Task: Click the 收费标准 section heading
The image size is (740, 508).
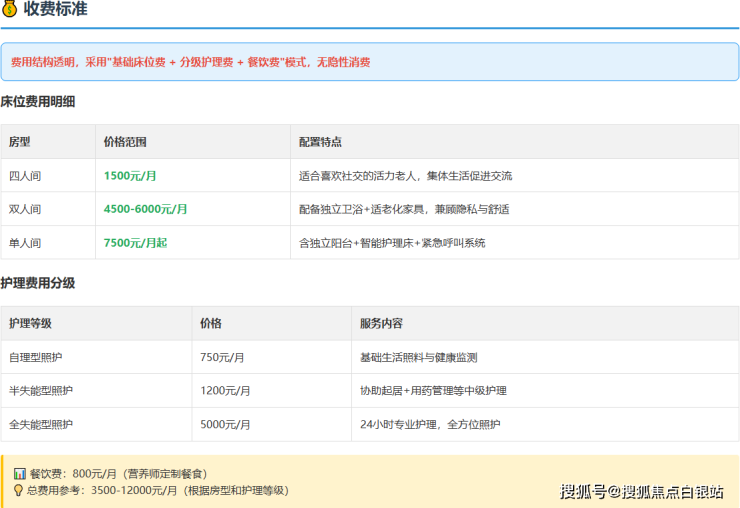Action: point(55,9)
